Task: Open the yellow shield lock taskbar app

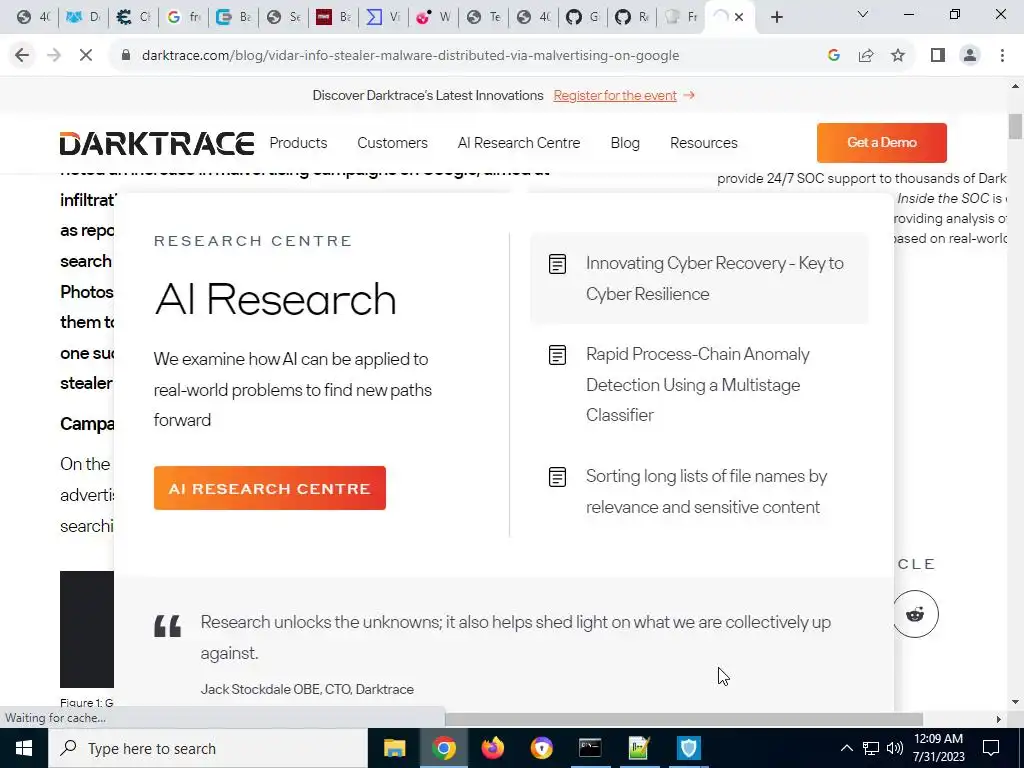Action: pyautogui.click(x=541, y=748)
